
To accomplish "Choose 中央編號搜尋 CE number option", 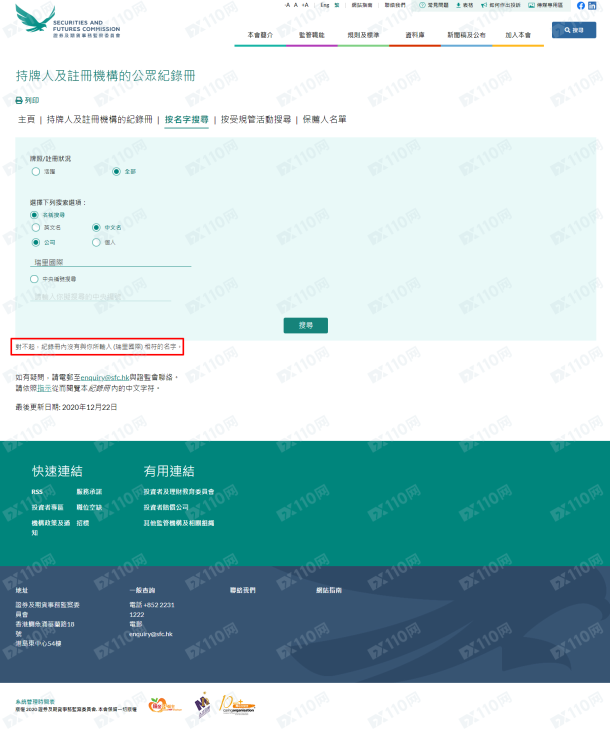I will [x=34, y=279].
